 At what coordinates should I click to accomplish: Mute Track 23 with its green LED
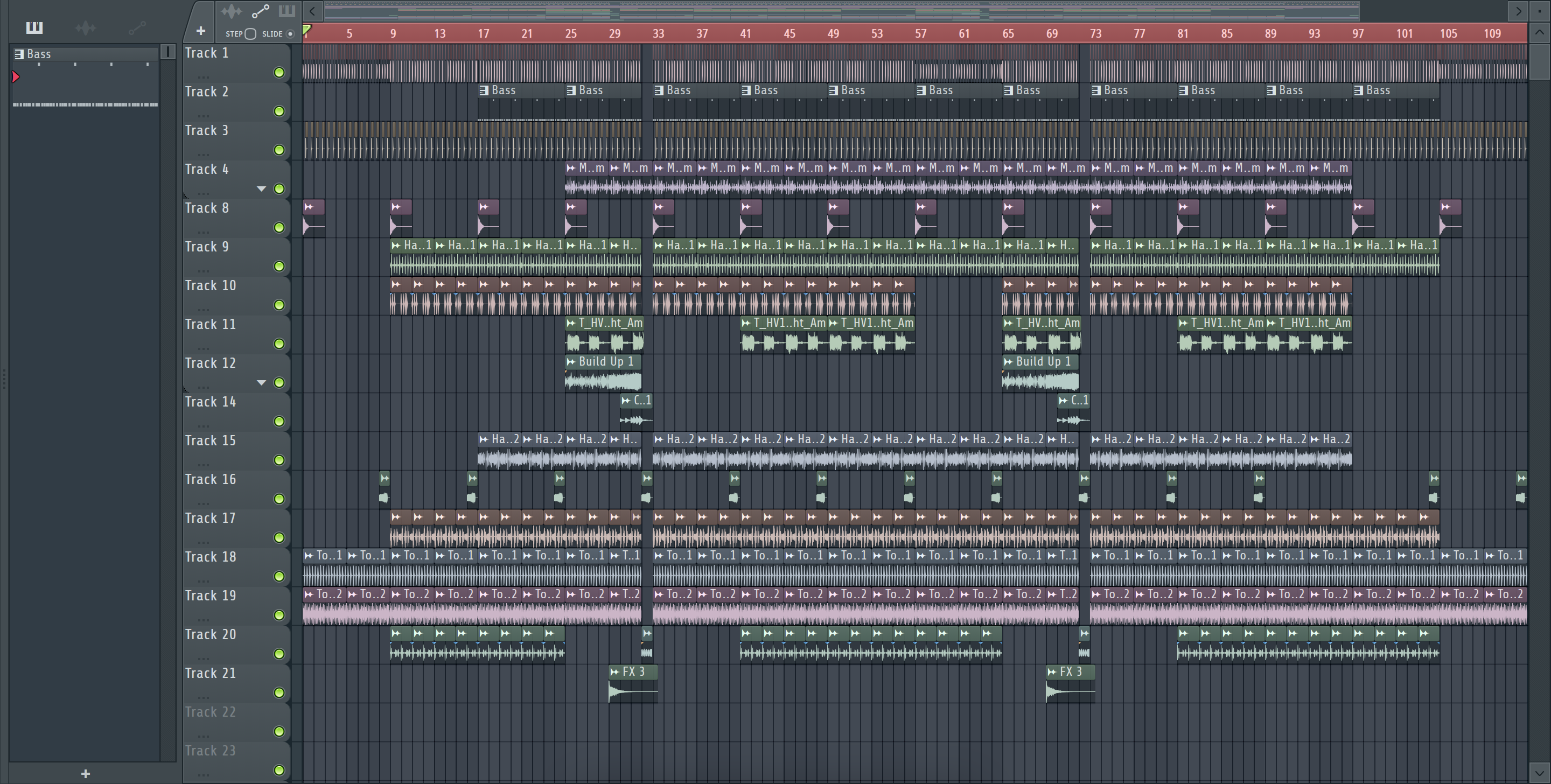click(279, 770)
